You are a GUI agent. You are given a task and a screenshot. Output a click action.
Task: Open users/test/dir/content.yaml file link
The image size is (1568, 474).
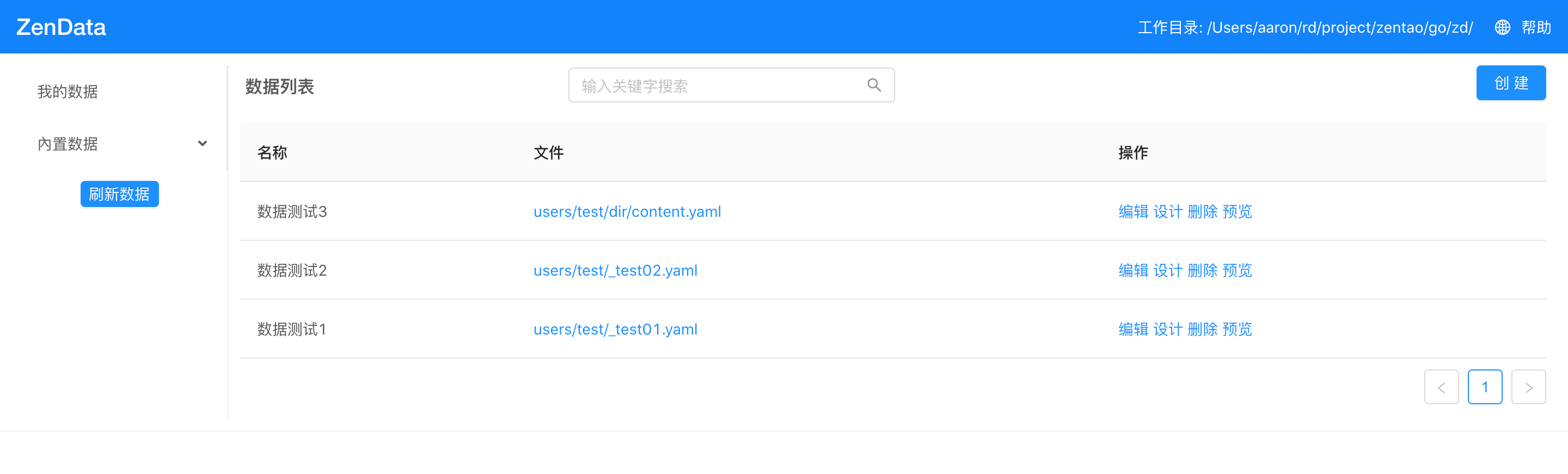point(627,211)
